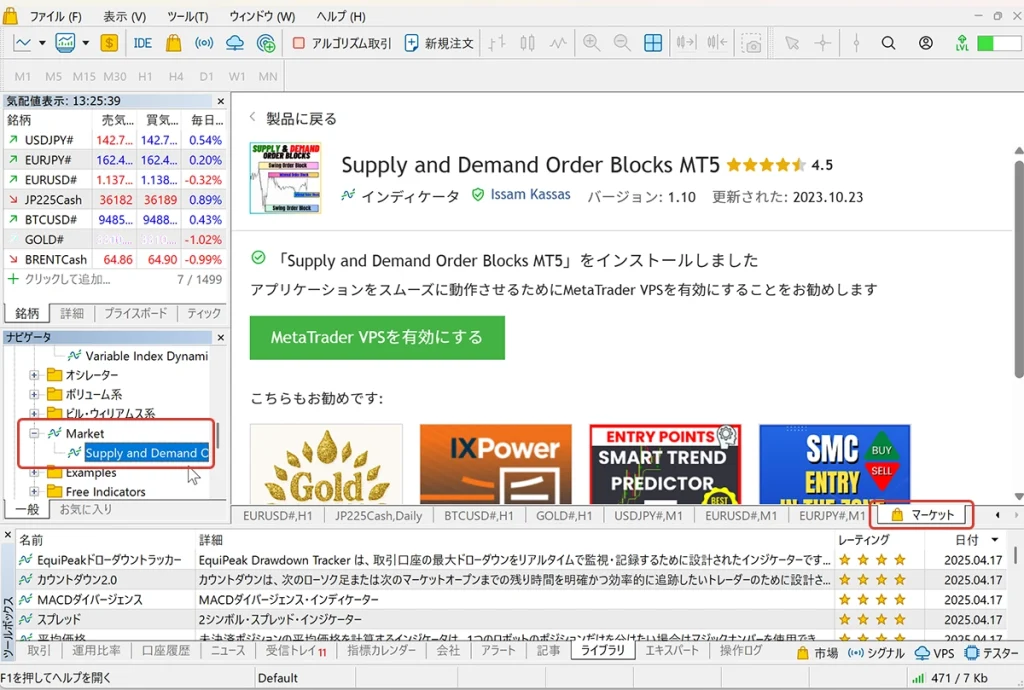Expand Examples folder
Screen dimensions: 1024x690
[34, 472]
